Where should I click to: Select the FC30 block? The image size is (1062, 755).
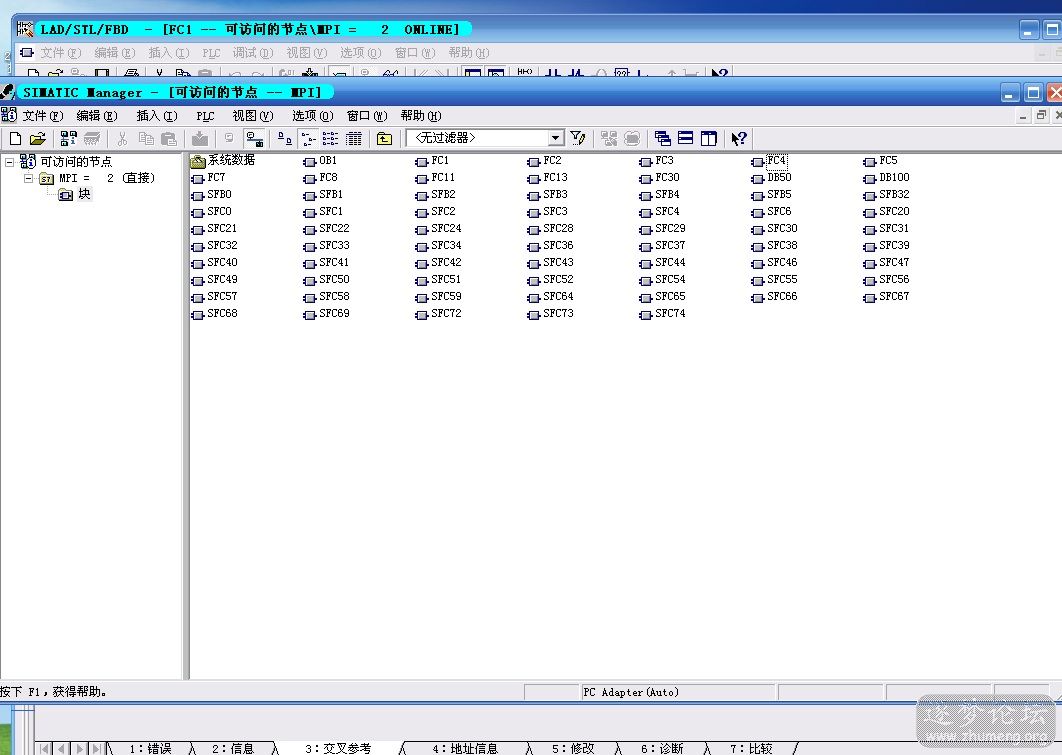[660, 177]
